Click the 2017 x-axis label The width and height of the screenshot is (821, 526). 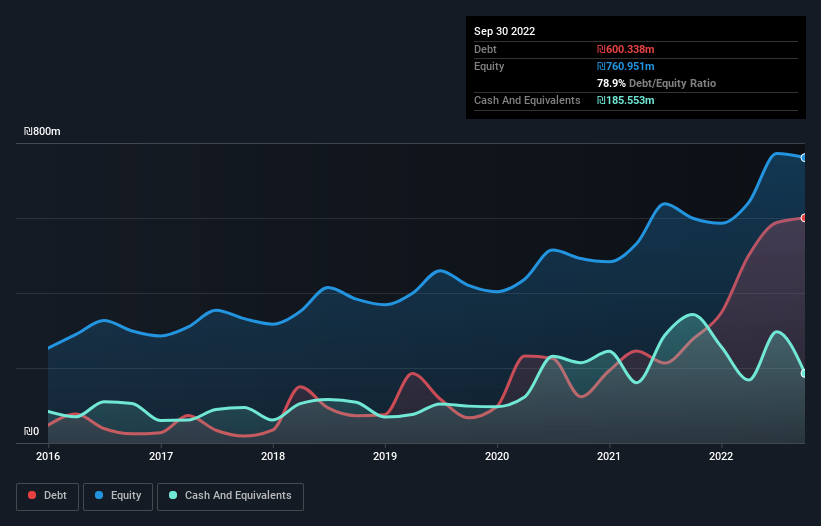pos(161,456)
